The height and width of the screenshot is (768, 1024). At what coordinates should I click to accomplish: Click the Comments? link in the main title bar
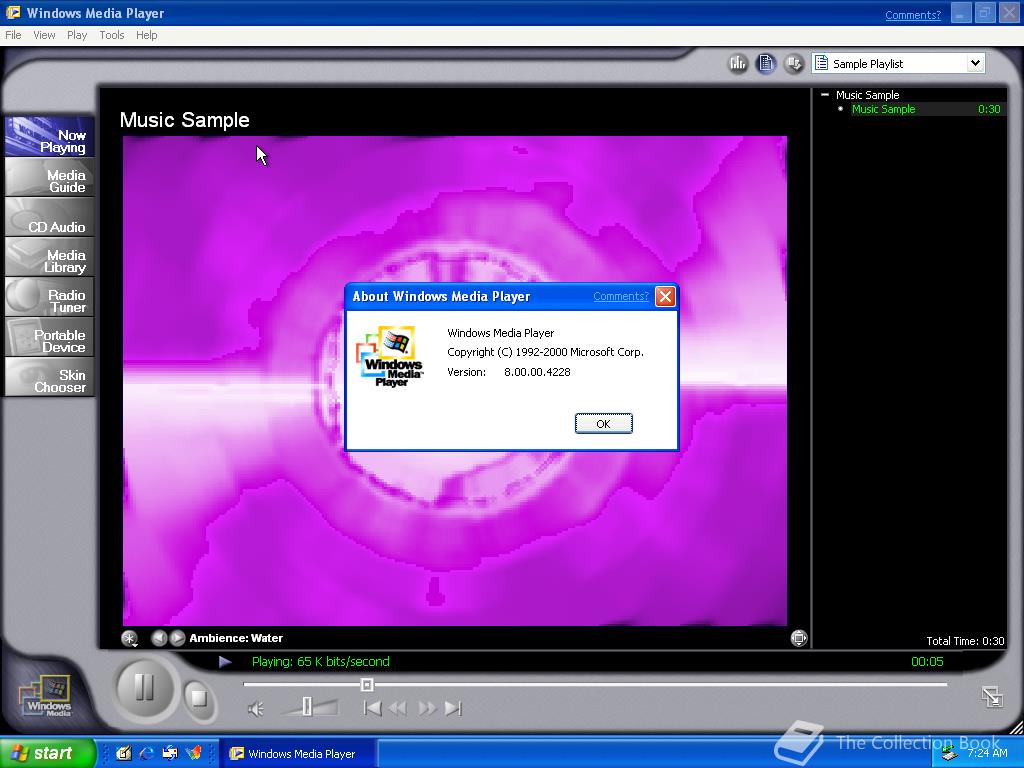pos(912,15)
